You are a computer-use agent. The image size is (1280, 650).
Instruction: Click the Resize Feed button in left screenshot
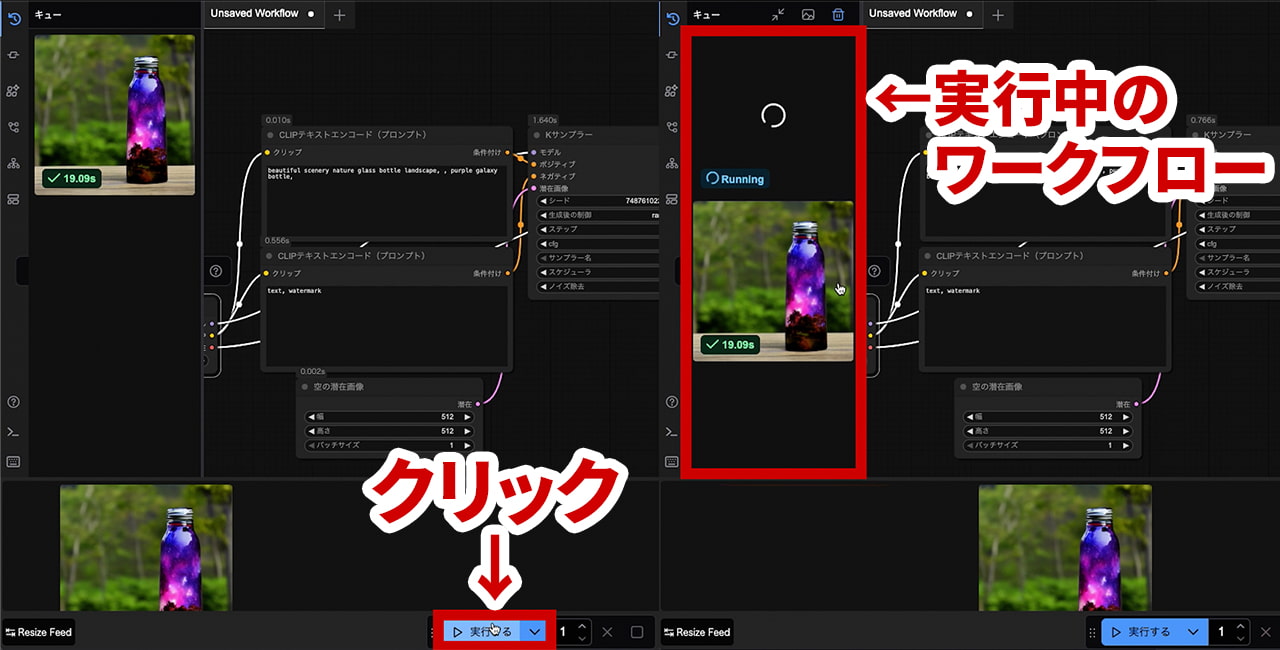[x=39, y=632]
